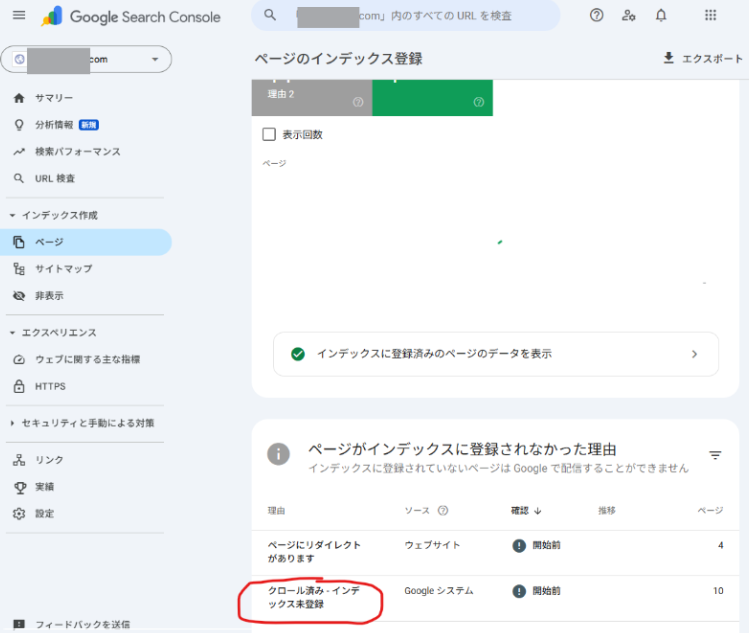Viewport: 749px width, 633px height.
Task: Click help icon on the green tile
Action: coord(479,102)
